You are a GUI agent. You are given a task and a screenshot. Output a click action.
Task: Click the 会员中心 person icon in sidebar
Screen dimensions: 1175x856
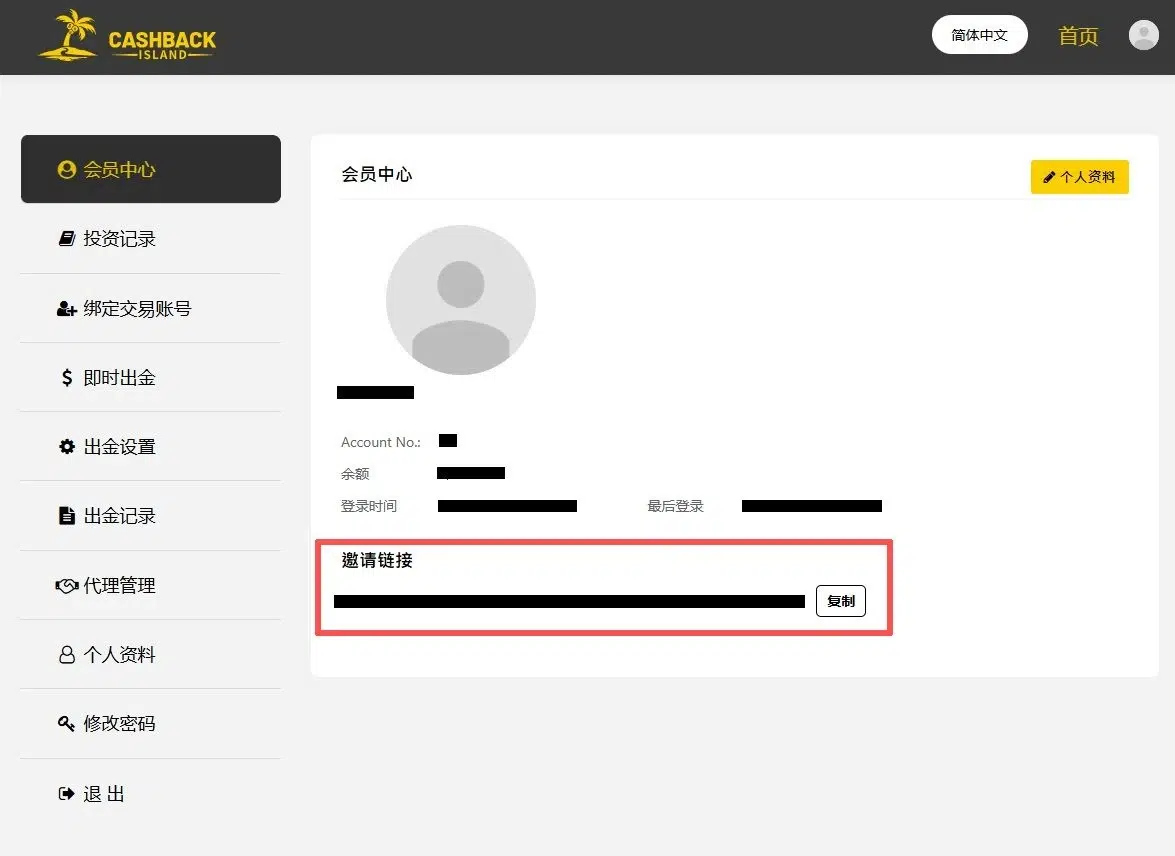point(67,169)
